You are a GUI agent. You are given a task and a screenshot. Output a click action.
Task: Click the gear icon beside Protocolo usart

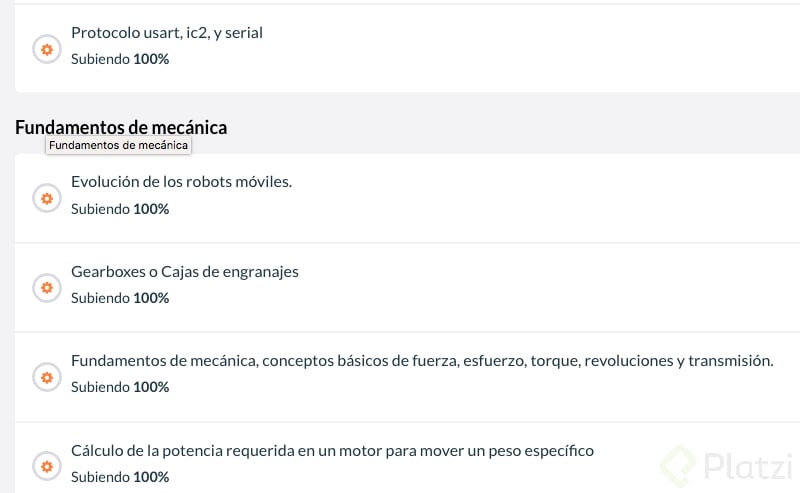coord(46,48)
